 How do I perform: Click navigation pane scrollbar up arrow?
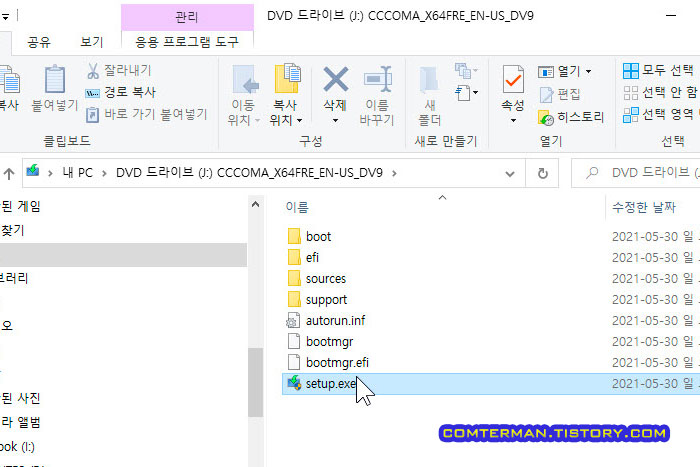point(255,204)
